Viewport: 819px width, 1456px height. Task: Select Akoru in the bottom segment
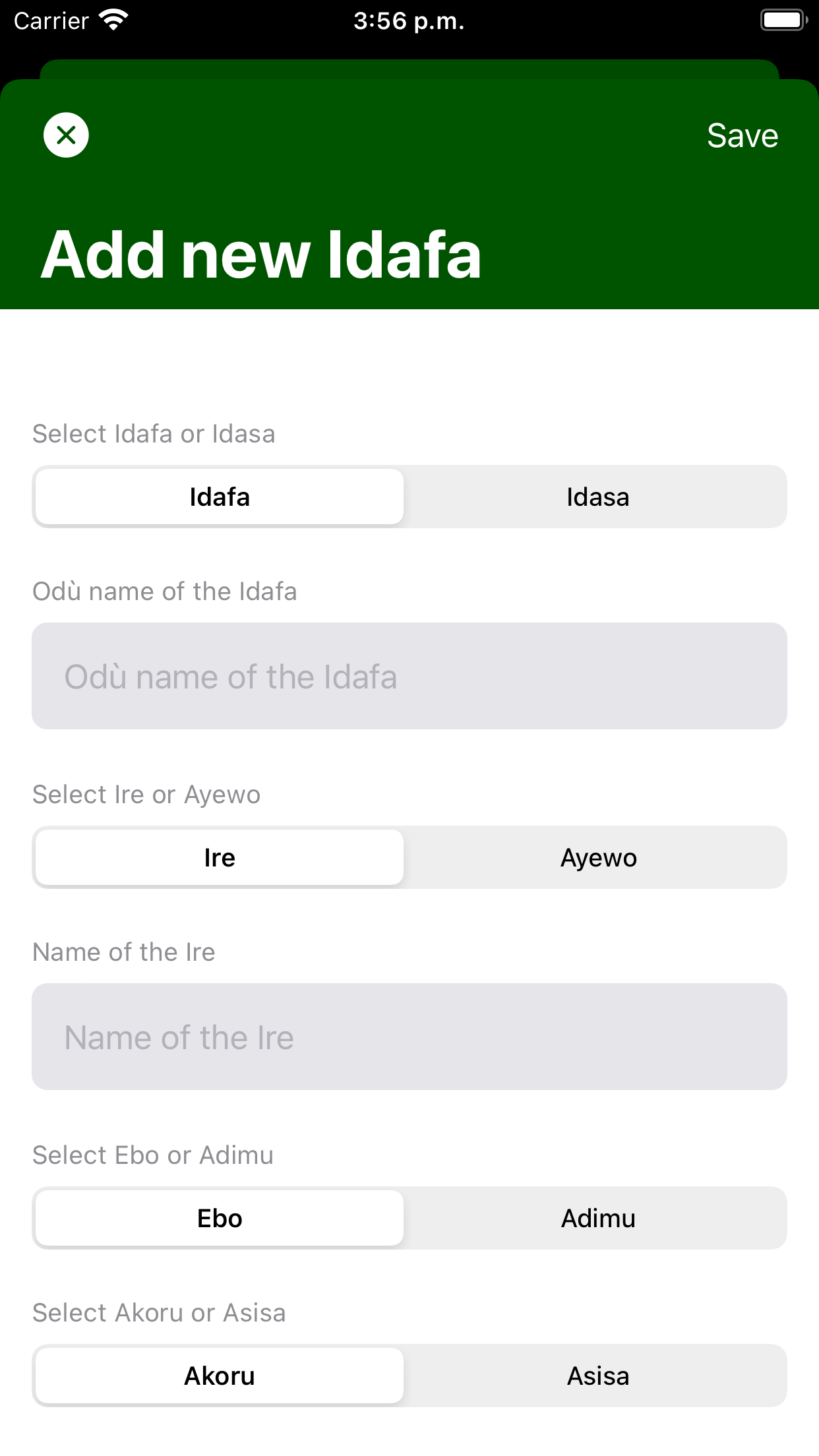pyautogui.click(x=219, y=1376)
